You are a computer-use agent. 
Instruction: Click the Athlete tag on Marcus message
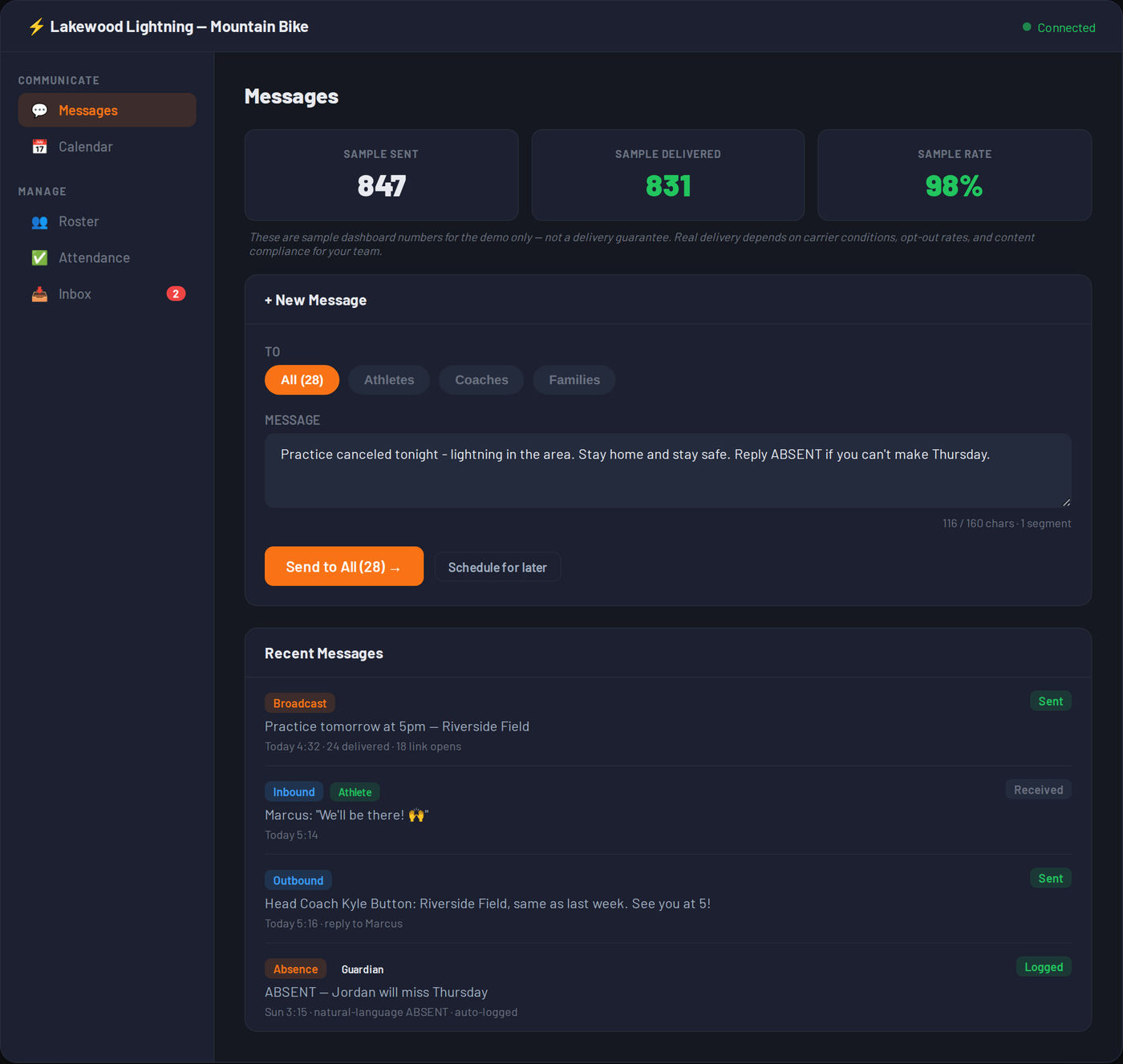(x=355, y=792)
